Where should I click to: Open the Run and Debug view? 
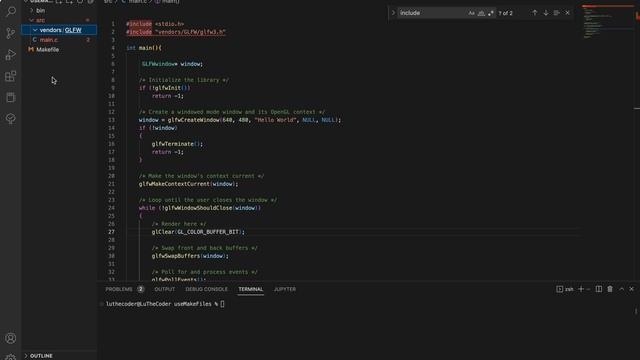tap(11, 55)
